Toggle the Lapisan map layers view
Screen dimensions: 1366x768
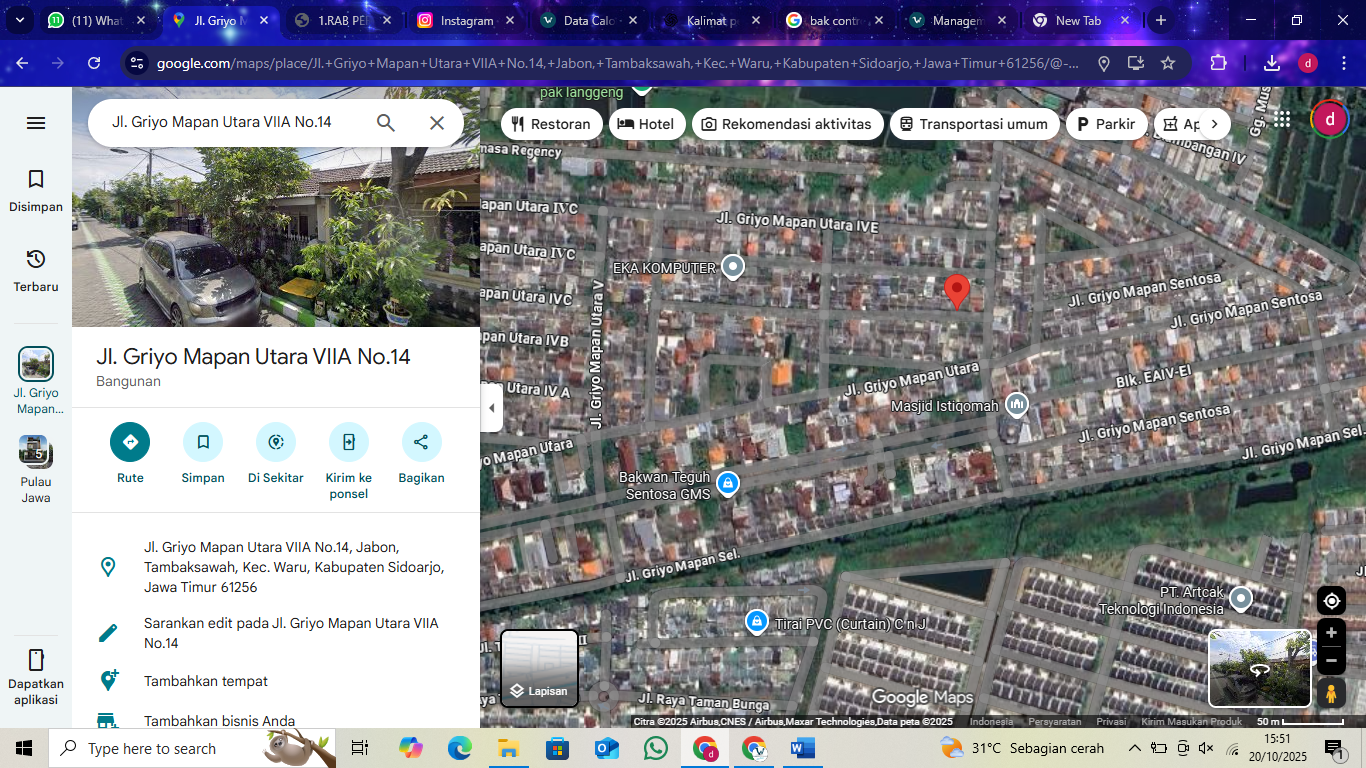click(539, 668)
